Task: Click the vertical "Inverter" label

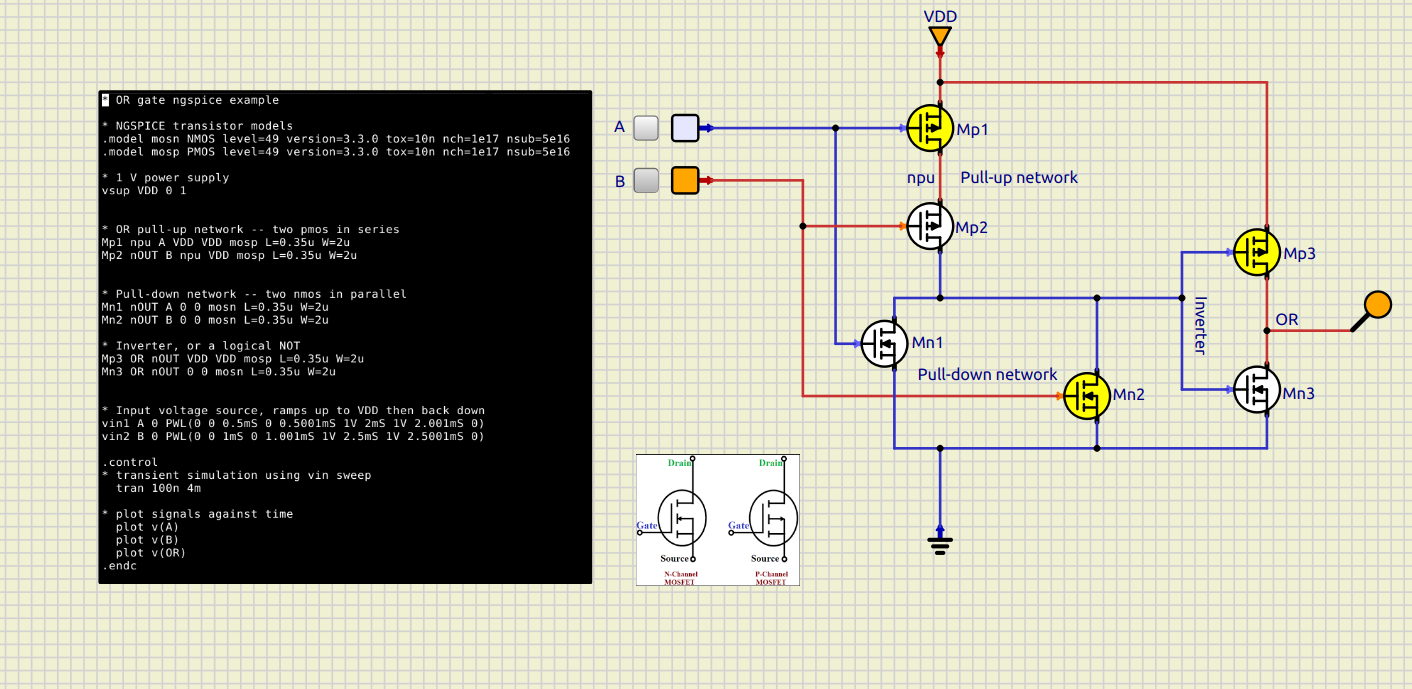Action: click(x=1201, y=325)
